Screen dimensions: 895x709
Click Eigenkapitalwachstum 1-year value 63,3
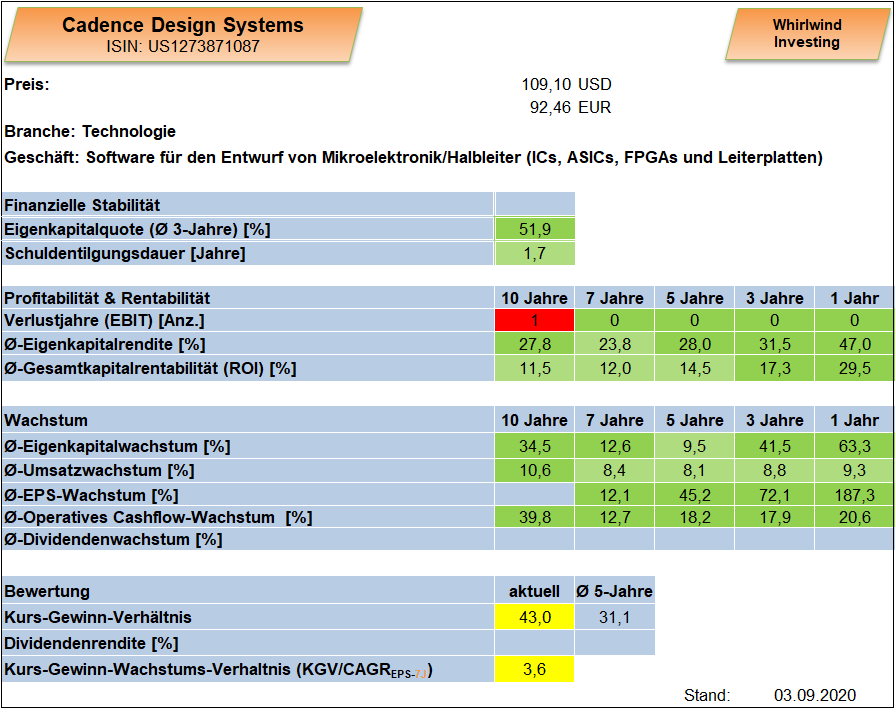tap(854, 446)
